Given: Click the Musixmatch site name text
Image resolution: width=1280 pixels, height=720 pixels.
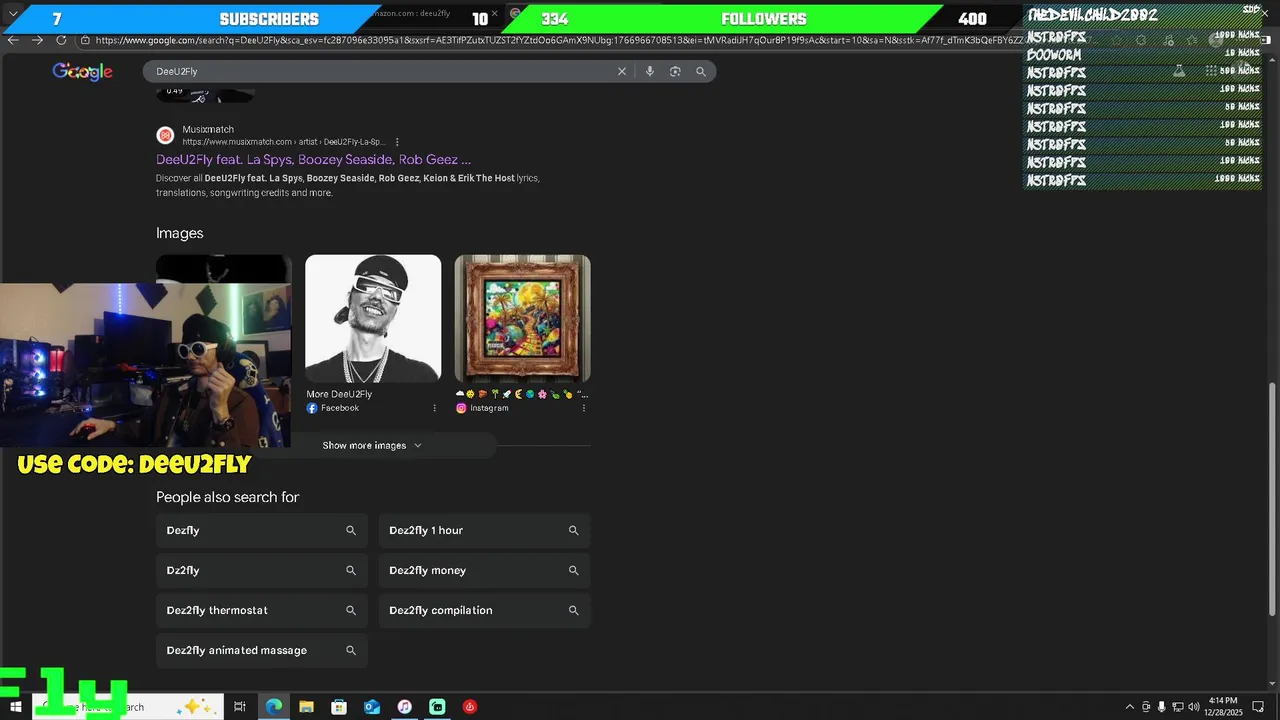Looking at the screenshot, I should [208, 129].
